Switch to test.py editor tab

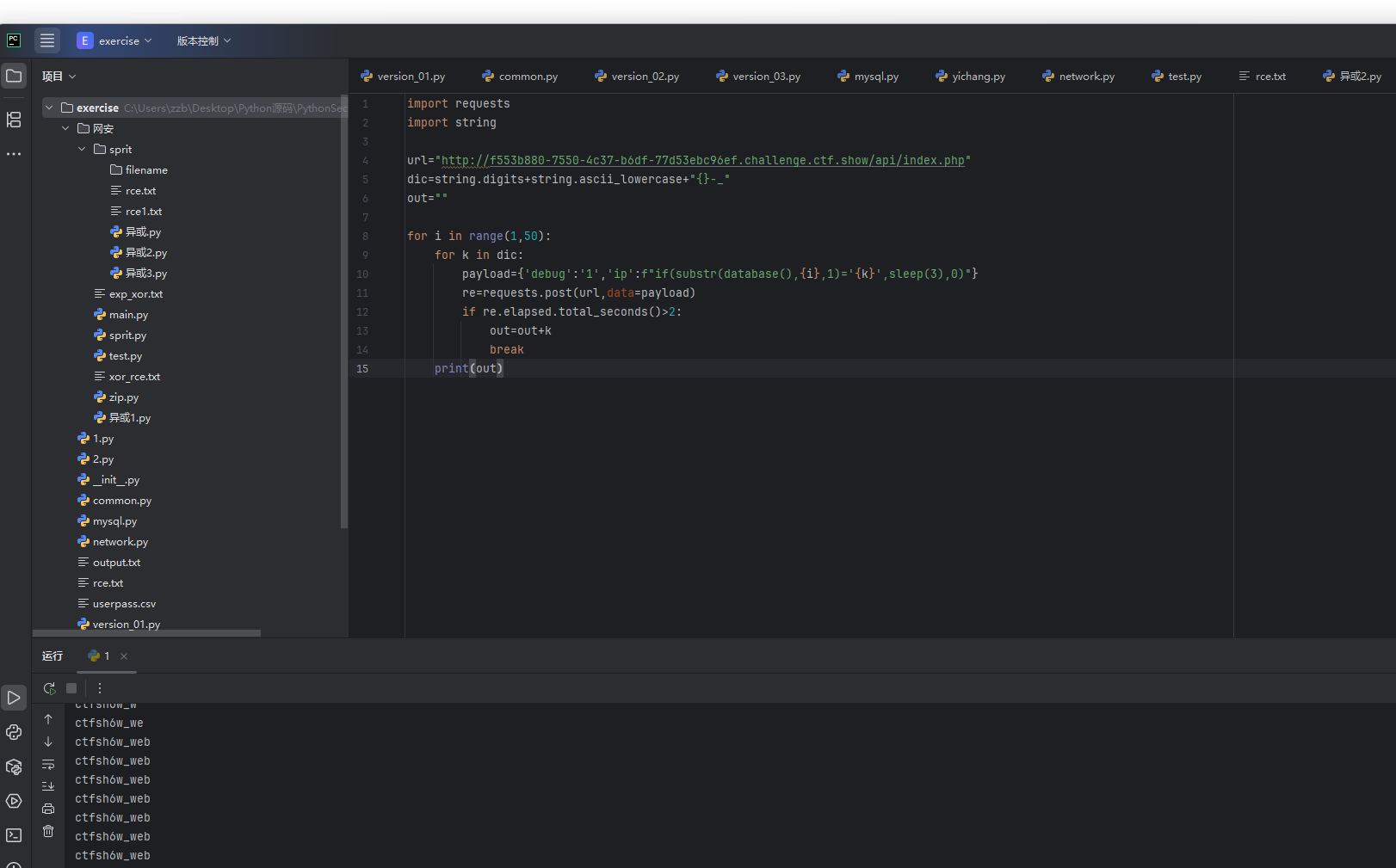pyautogui.click(x=1177, y=77)
